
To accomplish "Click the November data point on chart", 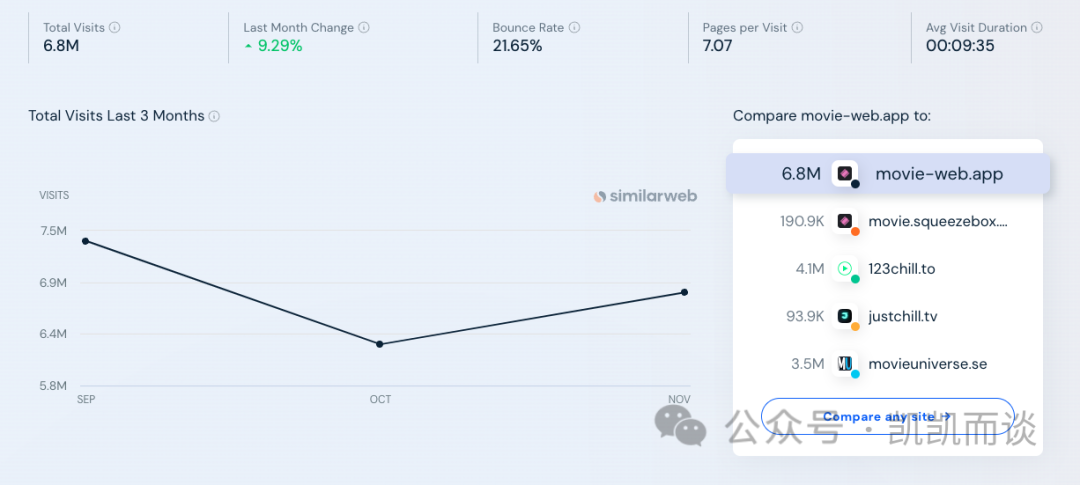I will (685, 292).
